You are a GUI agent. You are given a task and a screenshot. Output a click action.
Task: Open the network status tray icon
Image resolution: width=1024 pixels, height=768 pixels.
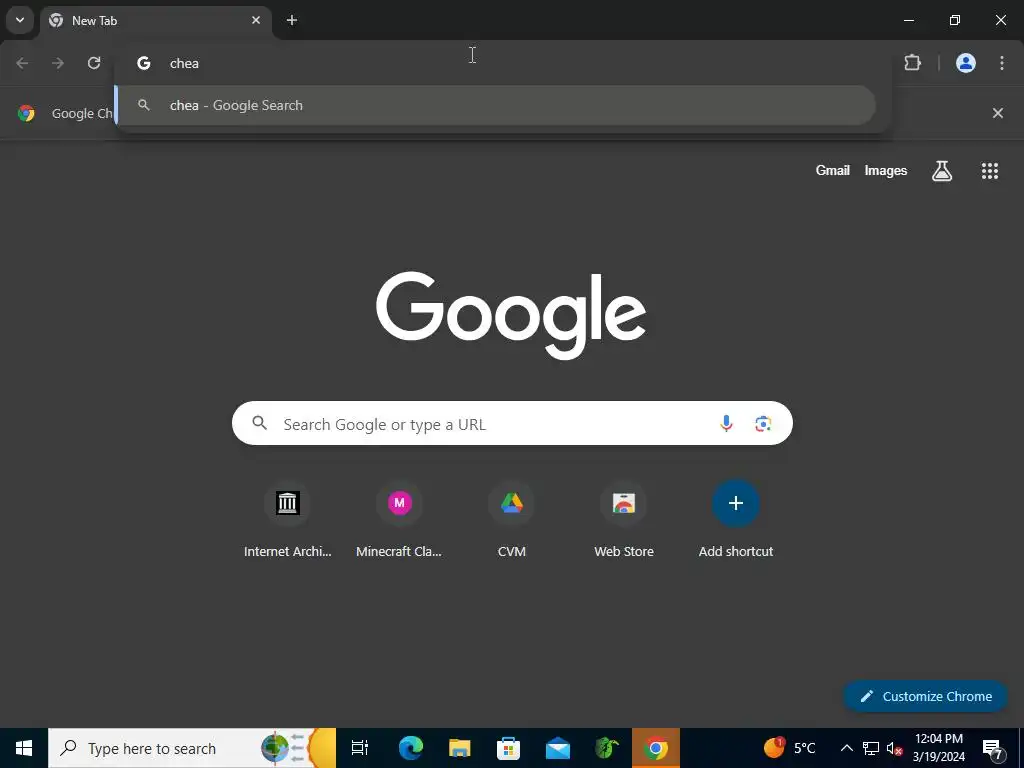(x=871, y=748)
